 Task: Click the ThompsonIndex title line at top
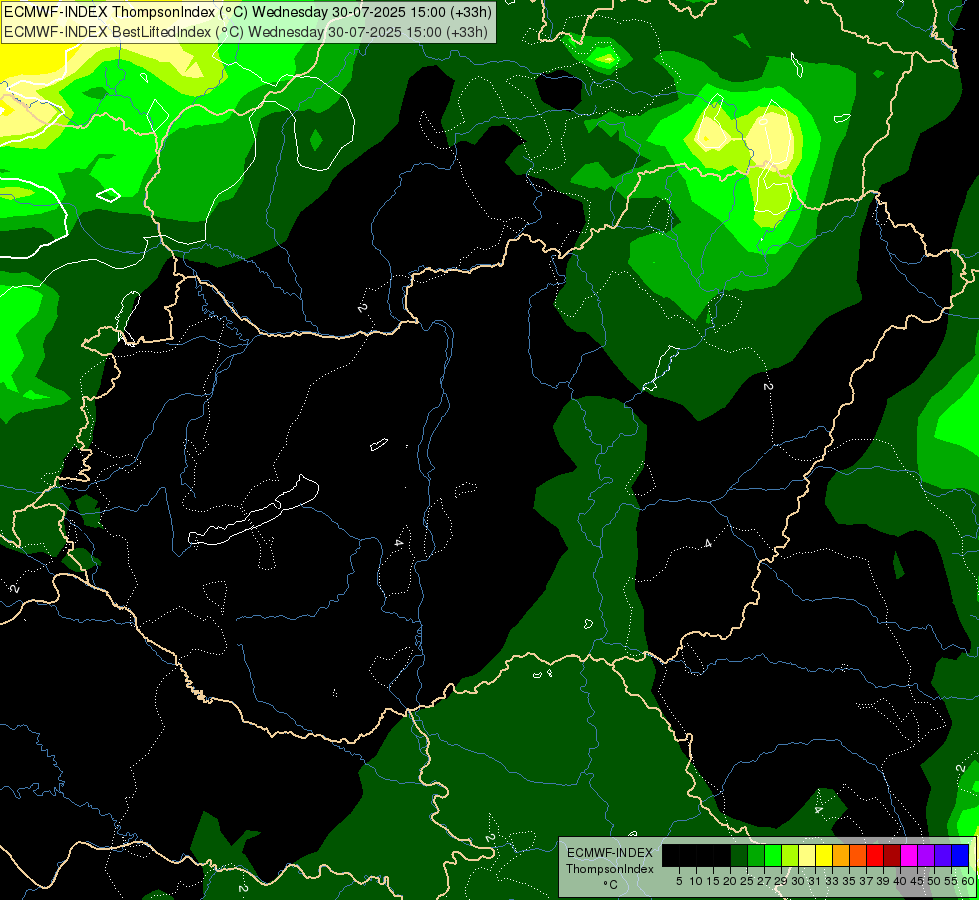click(248, 12)
